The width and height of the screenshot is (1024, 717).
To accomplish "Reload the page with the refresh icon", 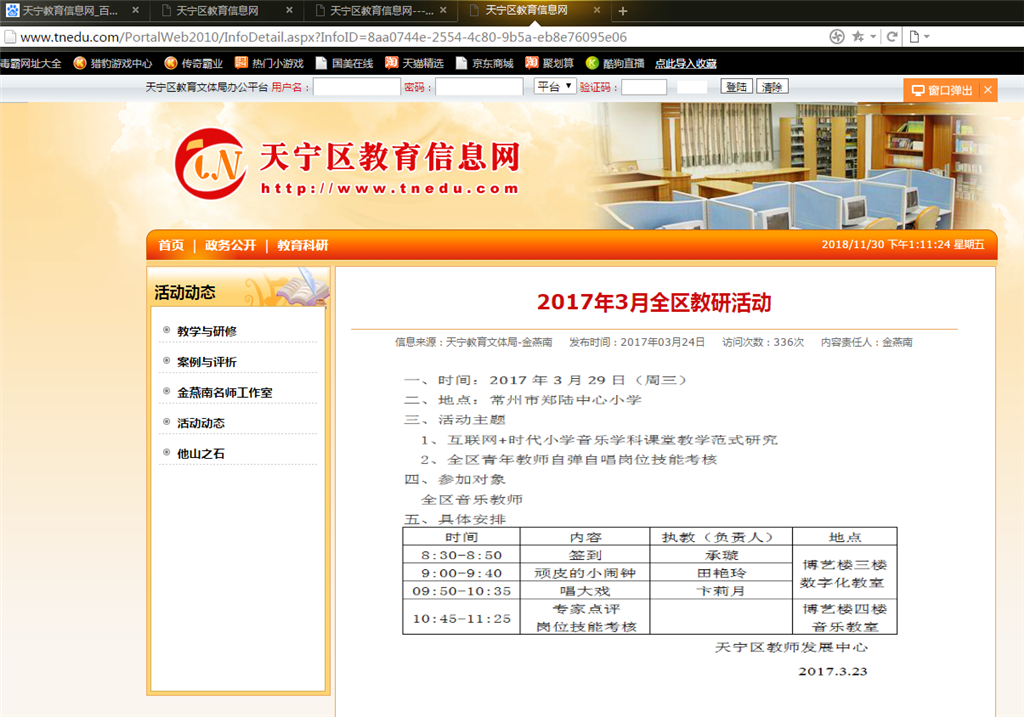I will [x=891, y=36].
